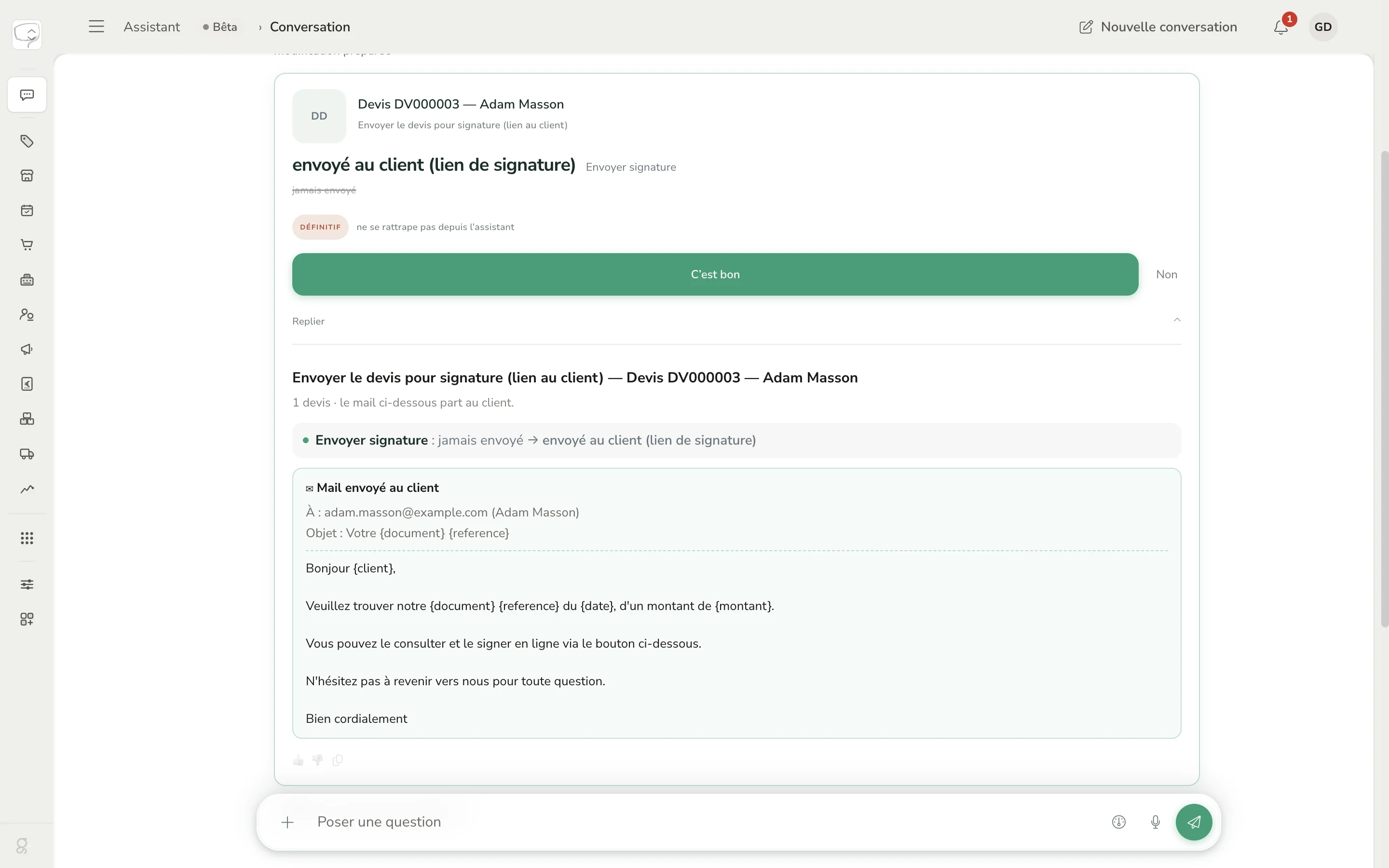The image size is (1389, 868).
Task: Start a Nouvelle conversation
Action: click(1157, 27)
